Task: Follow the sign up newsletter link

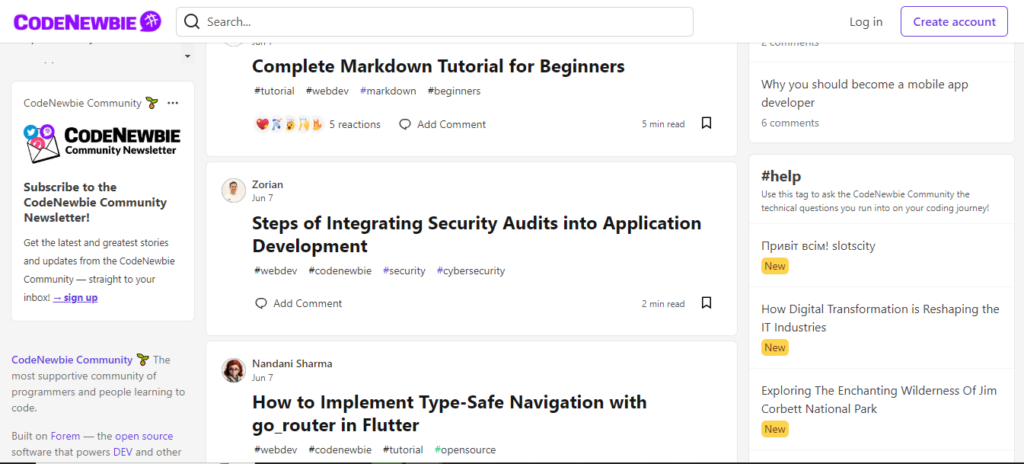Action: tap(75, 297)
